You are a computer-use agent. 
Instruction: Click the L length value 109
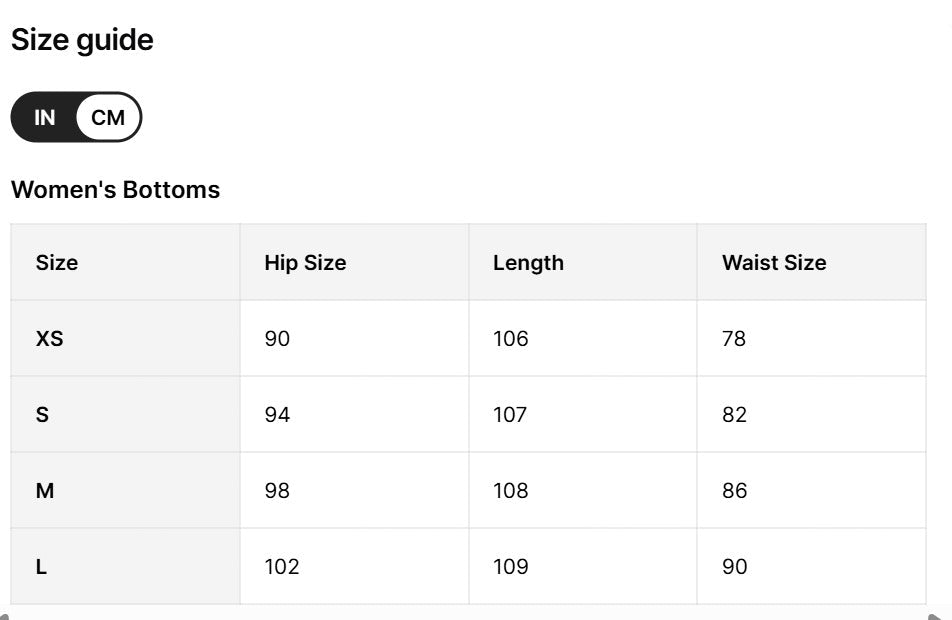point(510,567)
